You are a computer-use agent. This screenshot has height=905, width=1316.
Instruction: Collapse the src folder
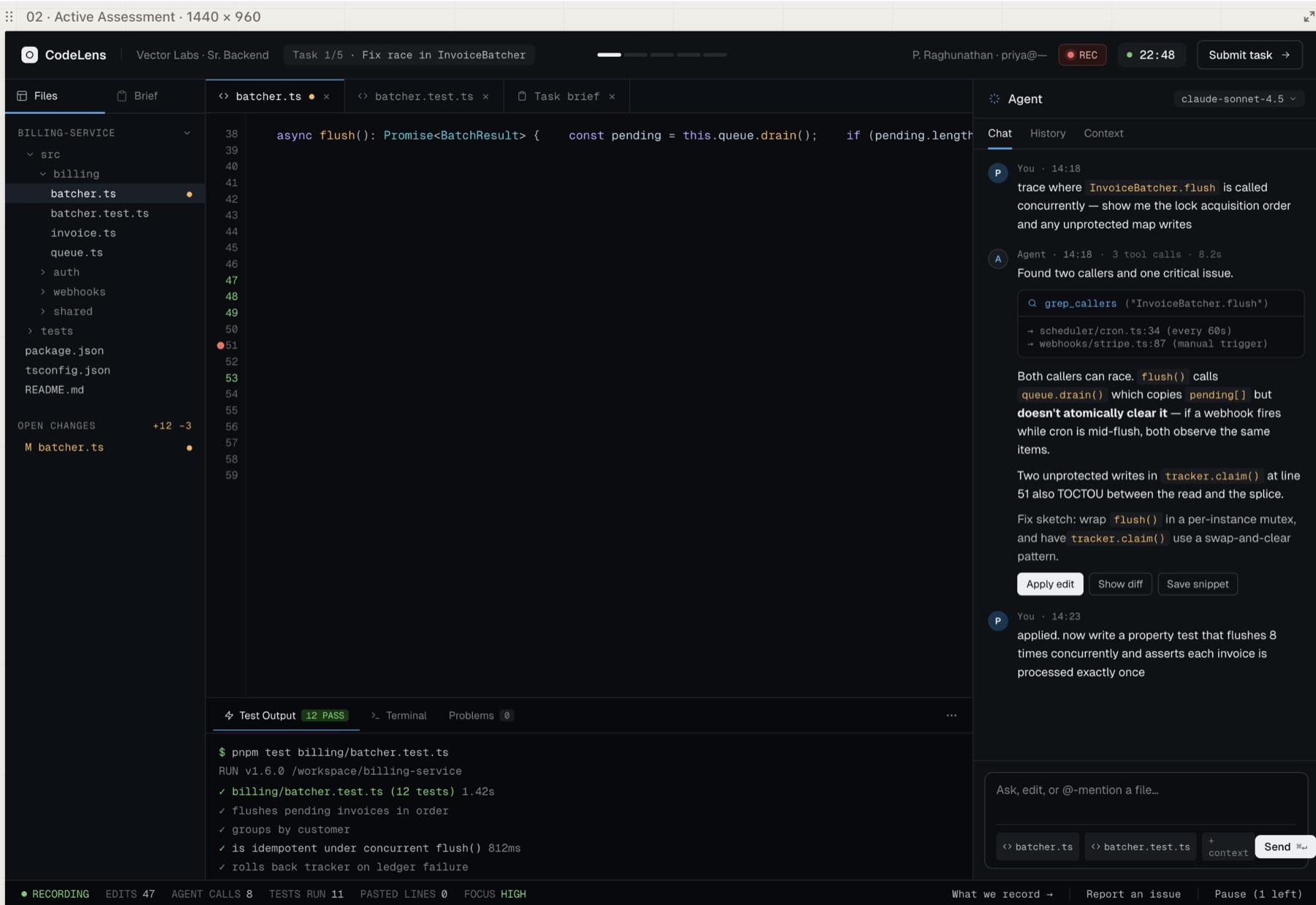[x=30, y=154]
